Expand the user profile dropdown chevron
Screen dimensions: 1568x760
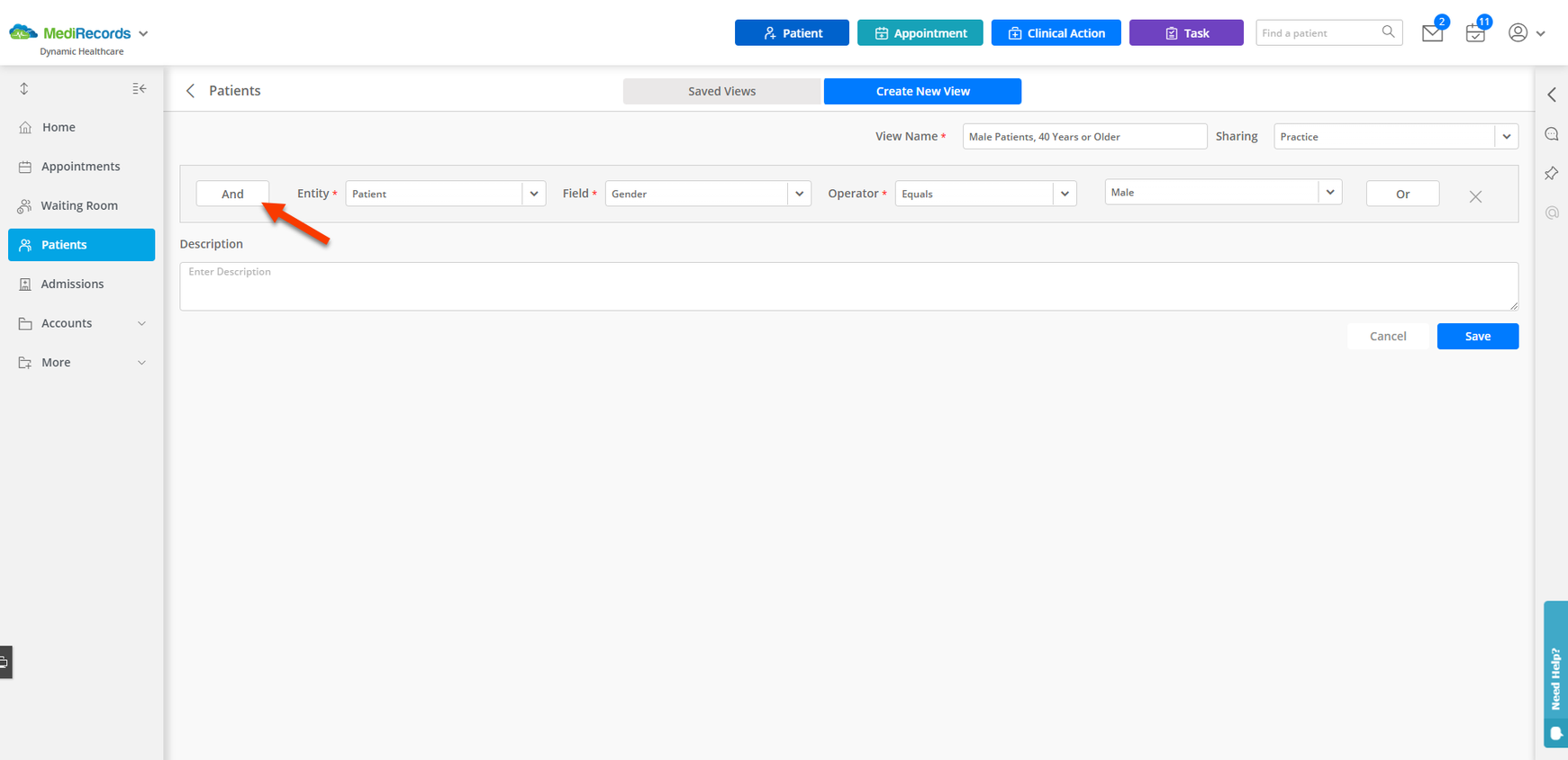(1541, 33)
